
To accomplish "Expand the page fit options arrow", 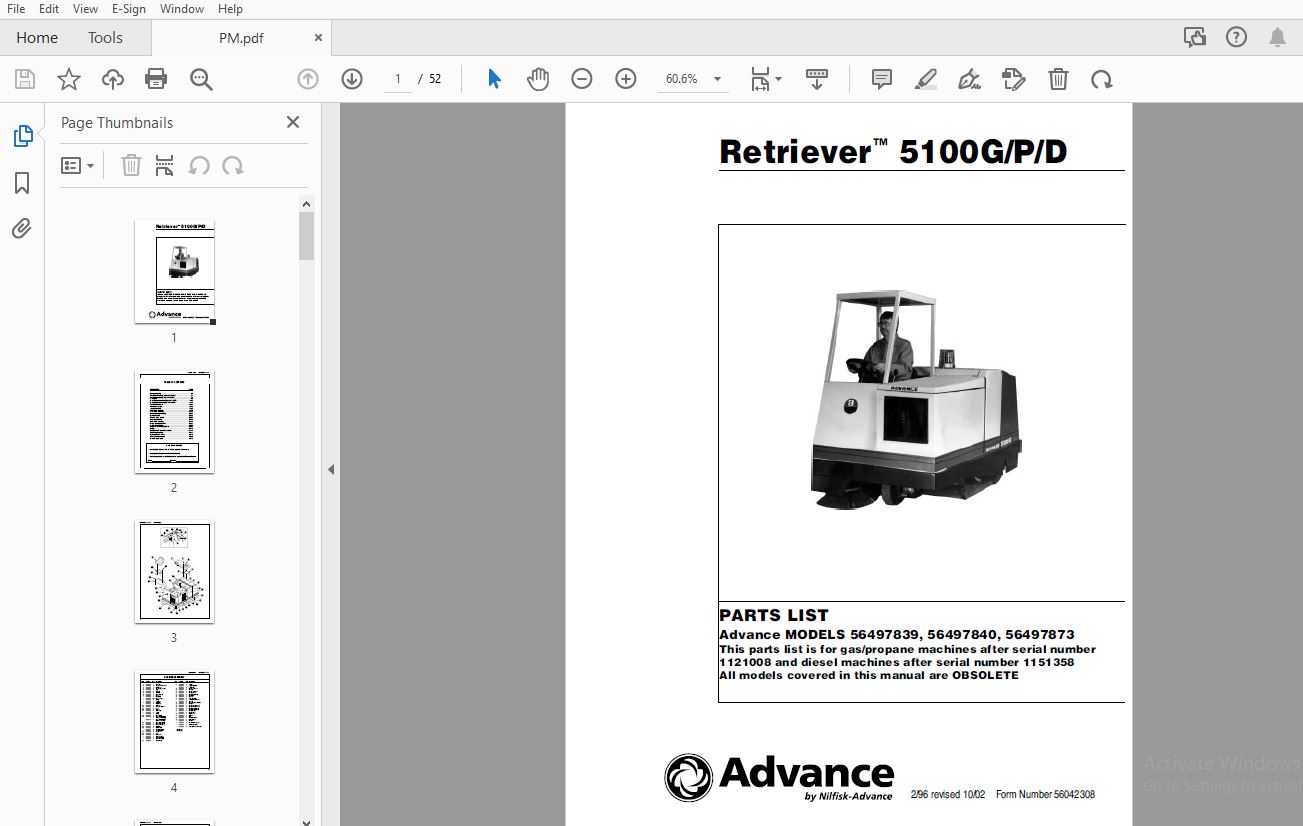I will (779, 79).
